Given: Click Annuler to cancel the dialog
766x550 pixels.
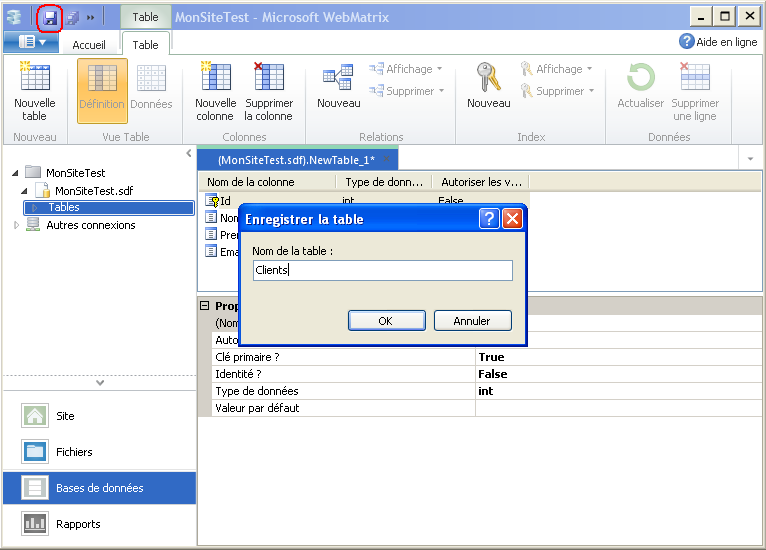Looking at the screenshot, I should click(472, 321).
